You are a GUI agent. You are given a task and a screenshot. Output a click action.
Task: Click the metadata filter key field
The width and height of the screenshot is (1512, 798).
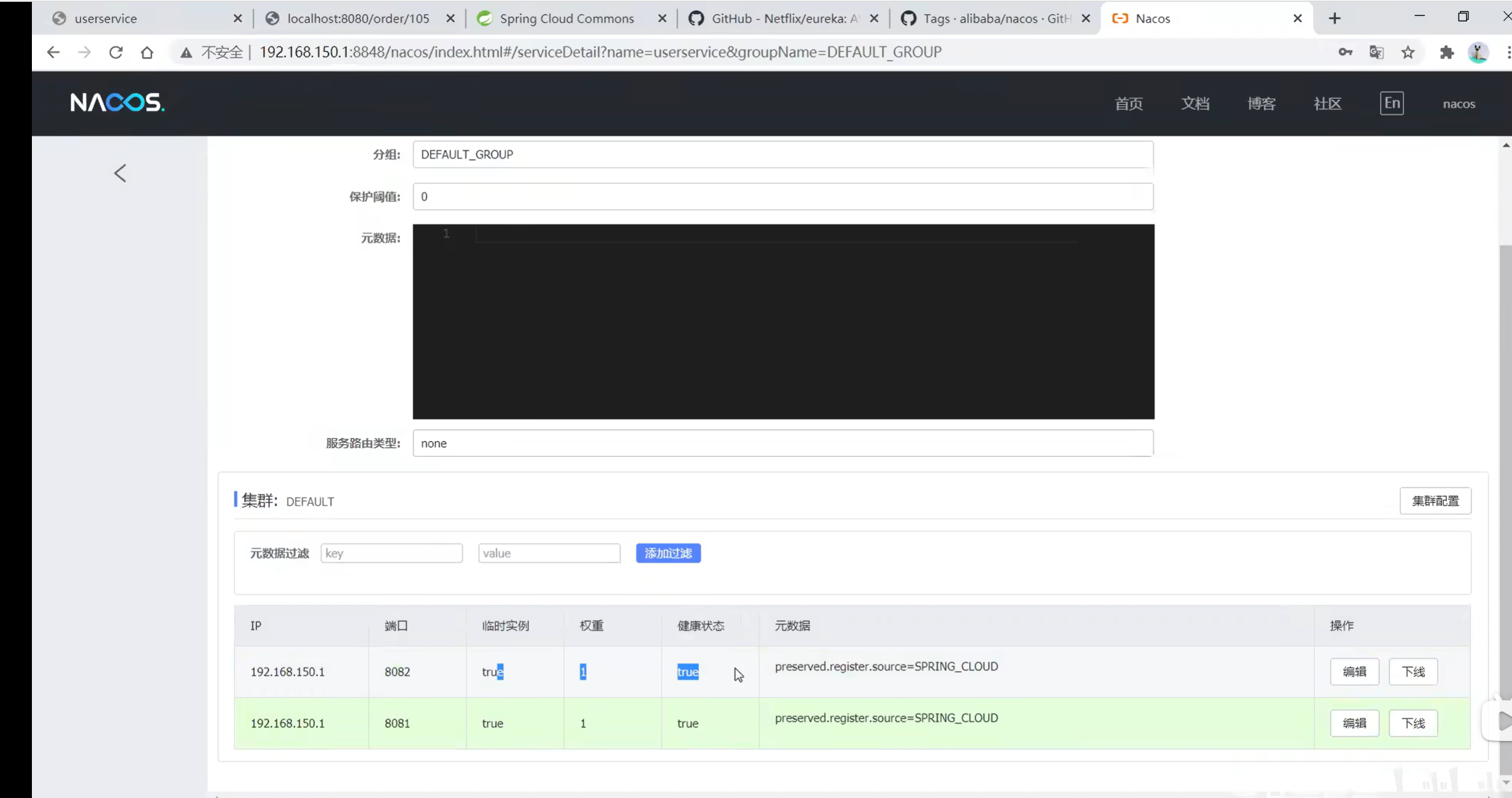pyautogui.click(x=391, y=553)
